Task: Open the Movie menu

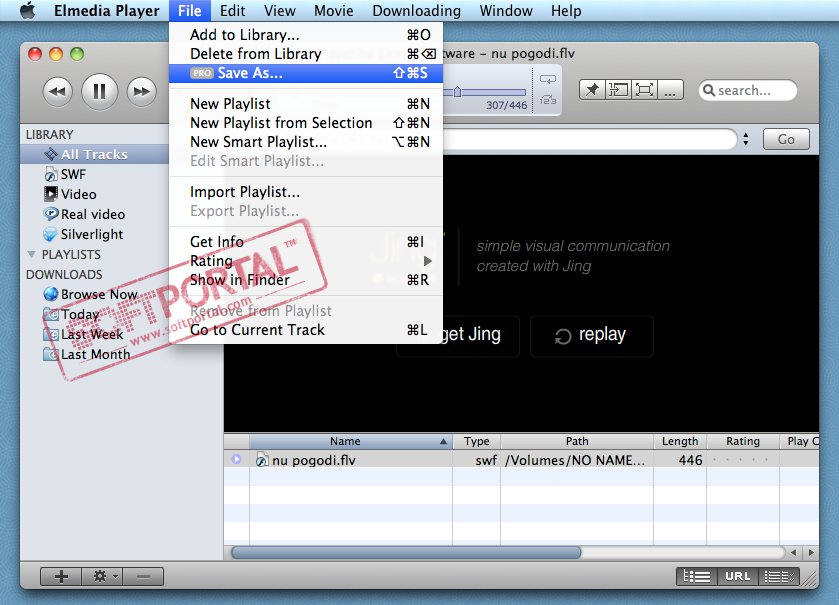Action: [x=333, y=11]
